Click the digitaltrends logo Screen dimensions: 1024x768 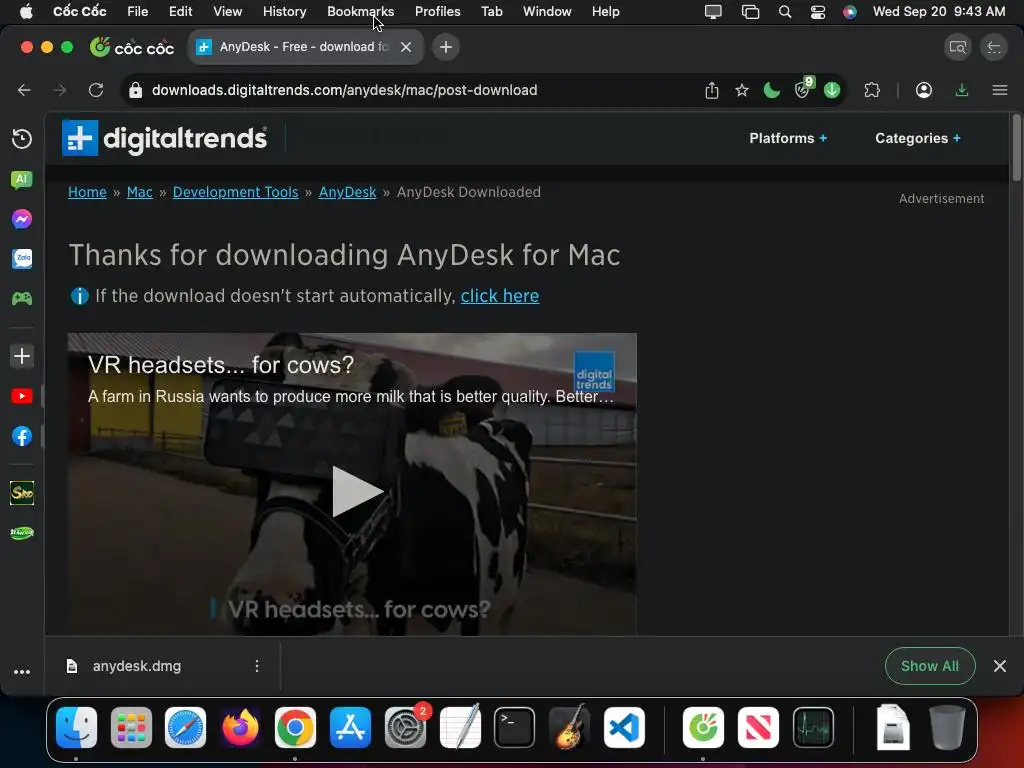(x=165, y=138)
